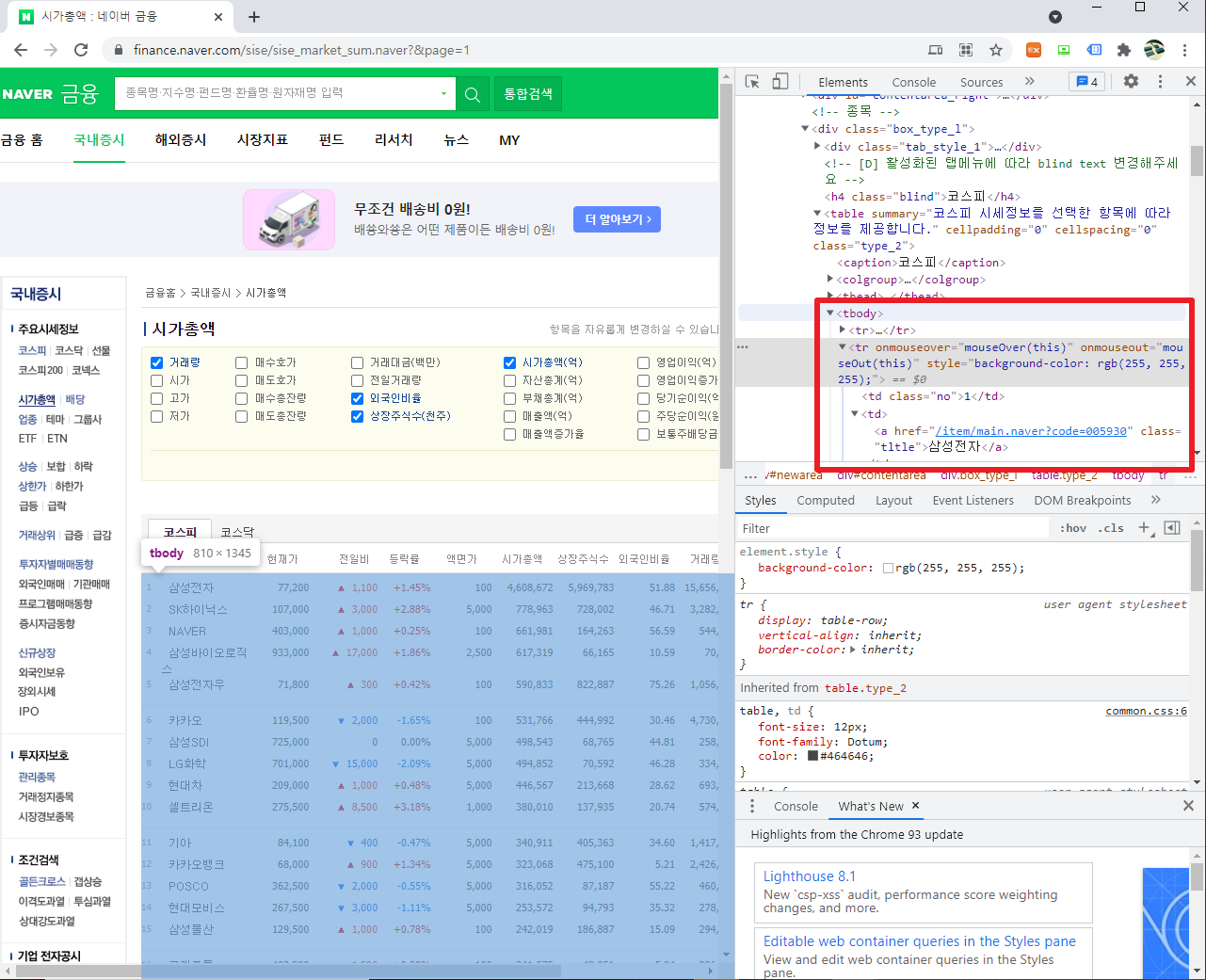Open a new browser tab
Screen dimensions: 1206x980
pyautogui.click(x=254, y=17)
